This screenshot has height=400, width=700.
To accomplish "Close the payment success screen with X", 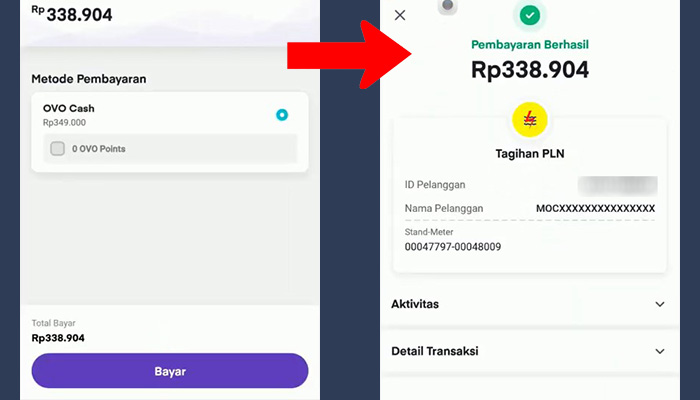I will (x=400, y=15).
